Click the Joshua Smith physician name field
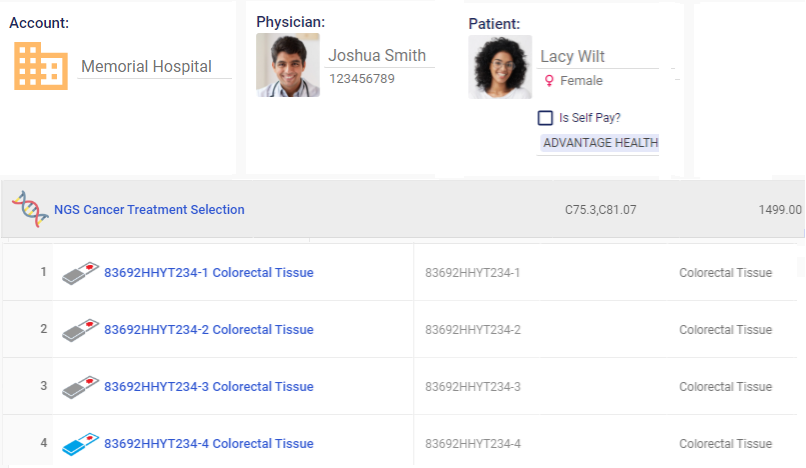The image size is (806, 468). click(x=379, y=56)
